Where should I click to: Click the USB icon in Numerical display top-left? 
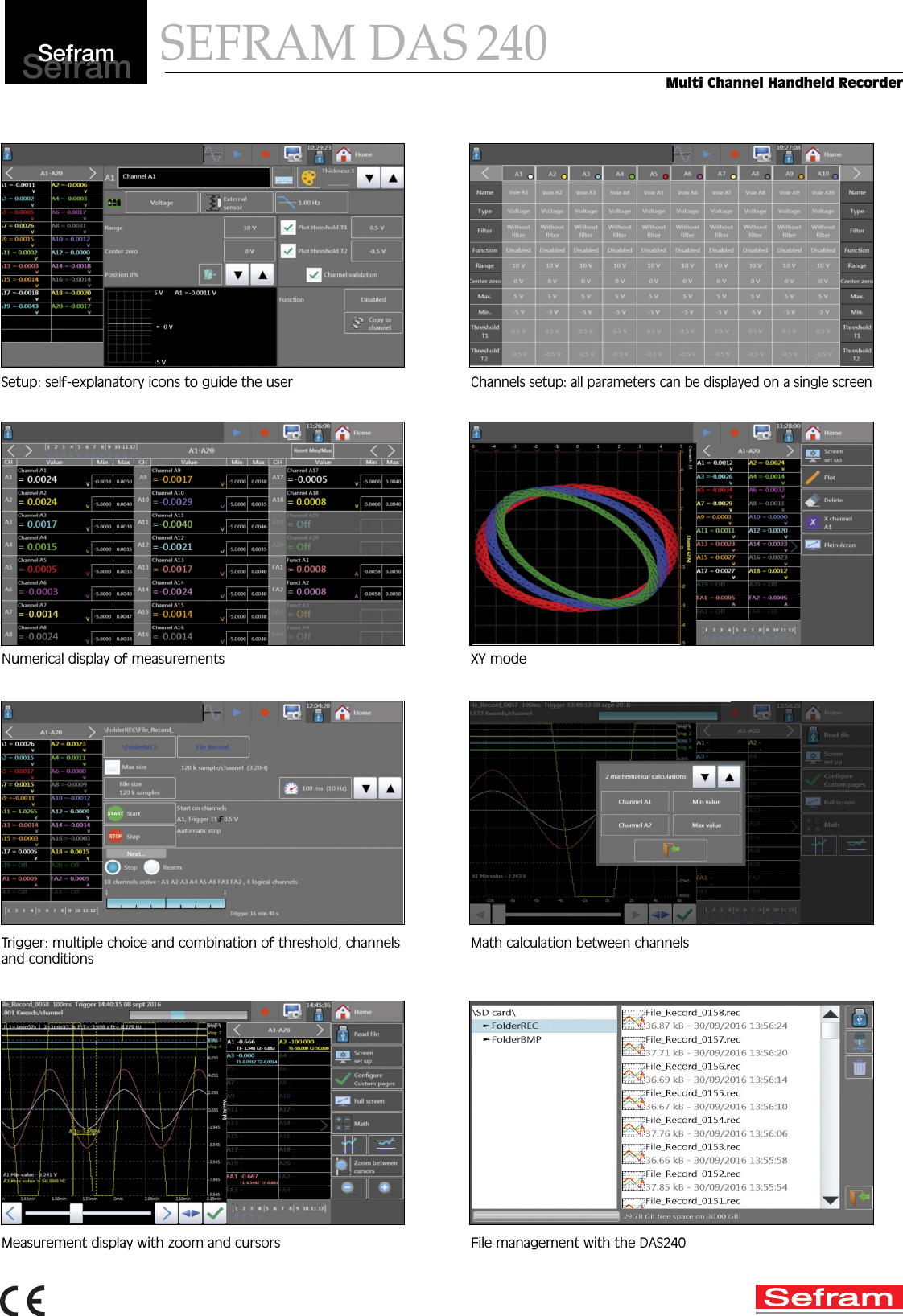[x=8, y=433]
